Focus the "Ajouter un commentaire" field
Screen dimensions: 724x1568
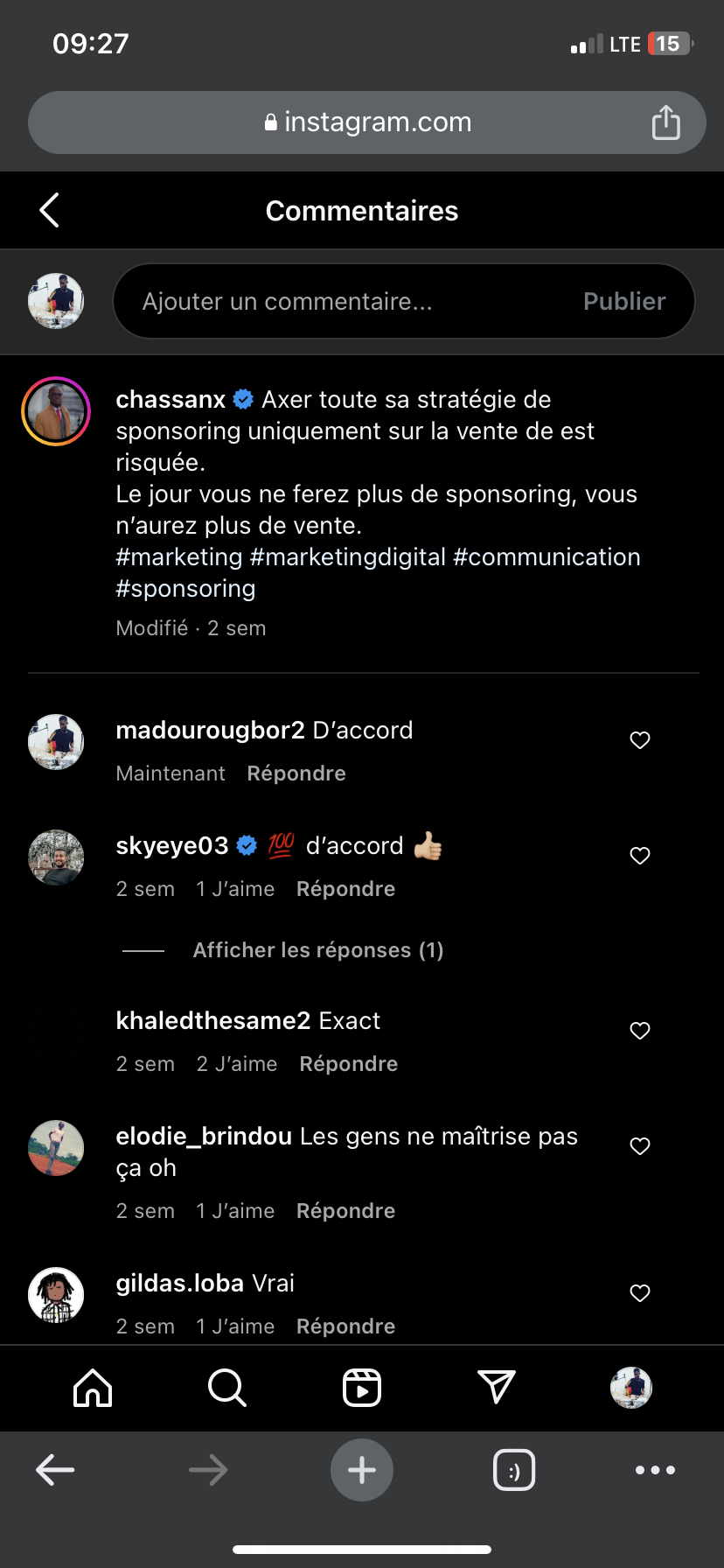point(350,301)
